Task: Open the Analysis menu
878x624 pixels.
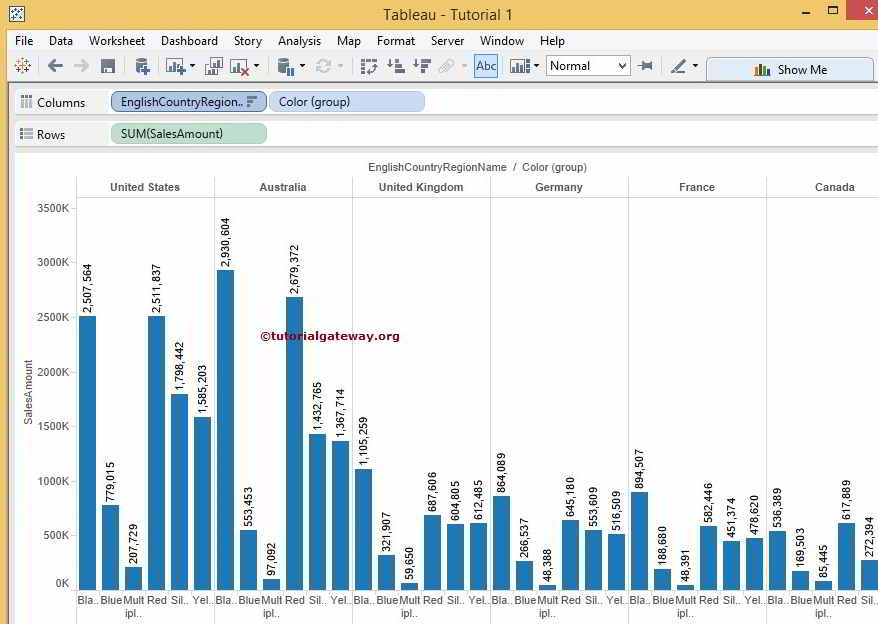Action: tap(299, 41)
